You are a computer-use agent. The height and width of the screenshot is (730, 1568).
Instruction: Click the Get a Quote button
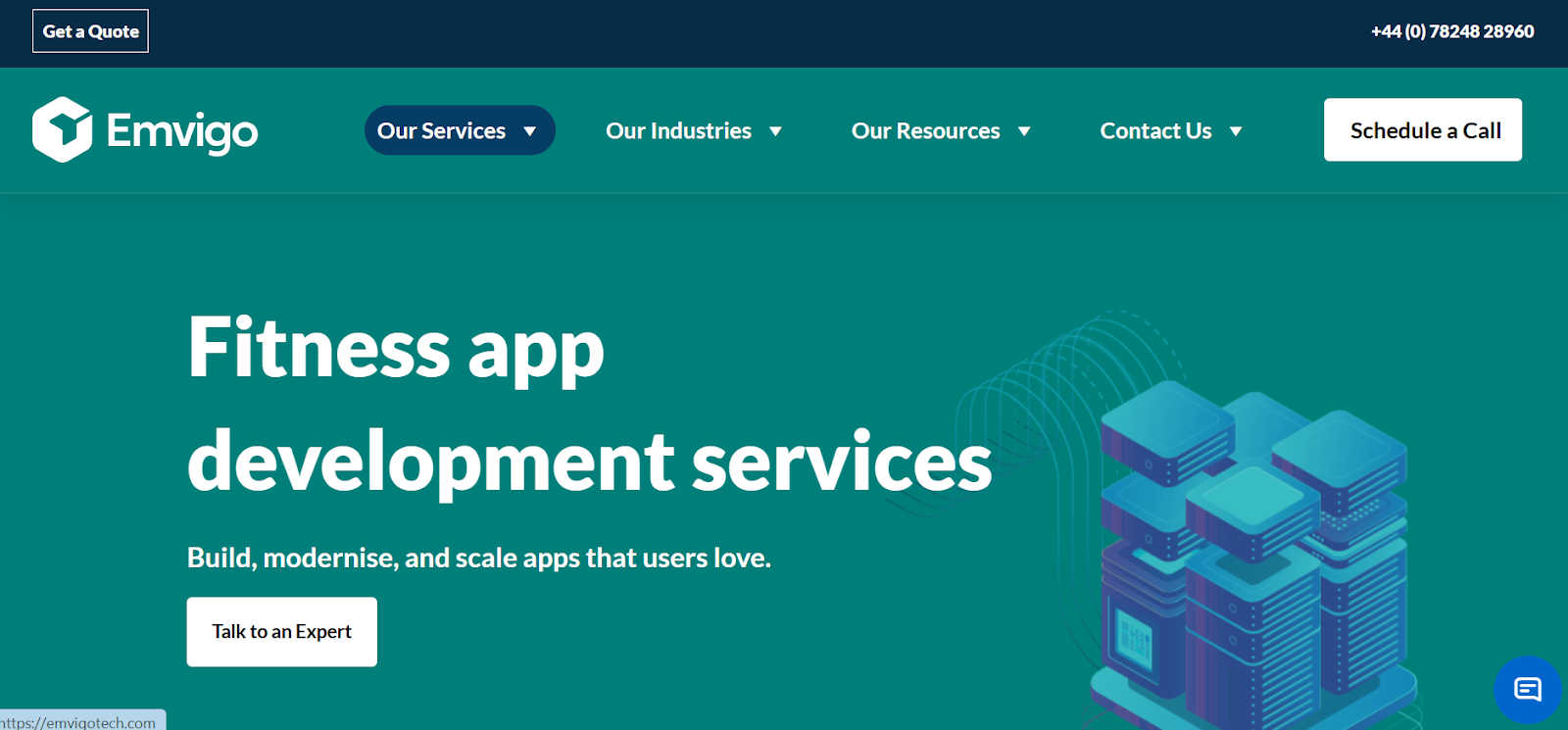click(x=90, y=31)
